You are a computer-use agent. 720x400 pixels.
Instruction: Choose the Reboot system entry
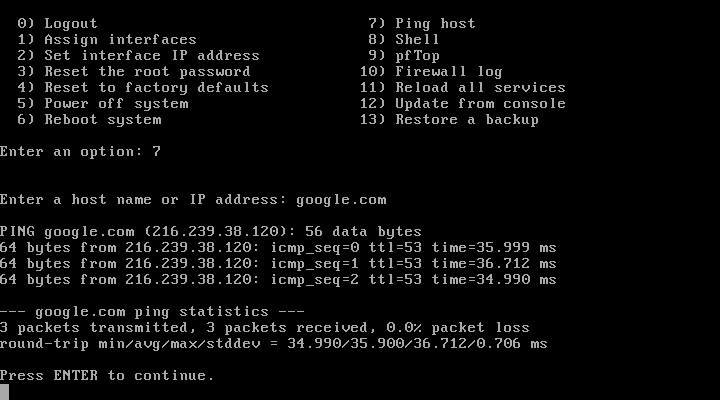coord(102,119)
